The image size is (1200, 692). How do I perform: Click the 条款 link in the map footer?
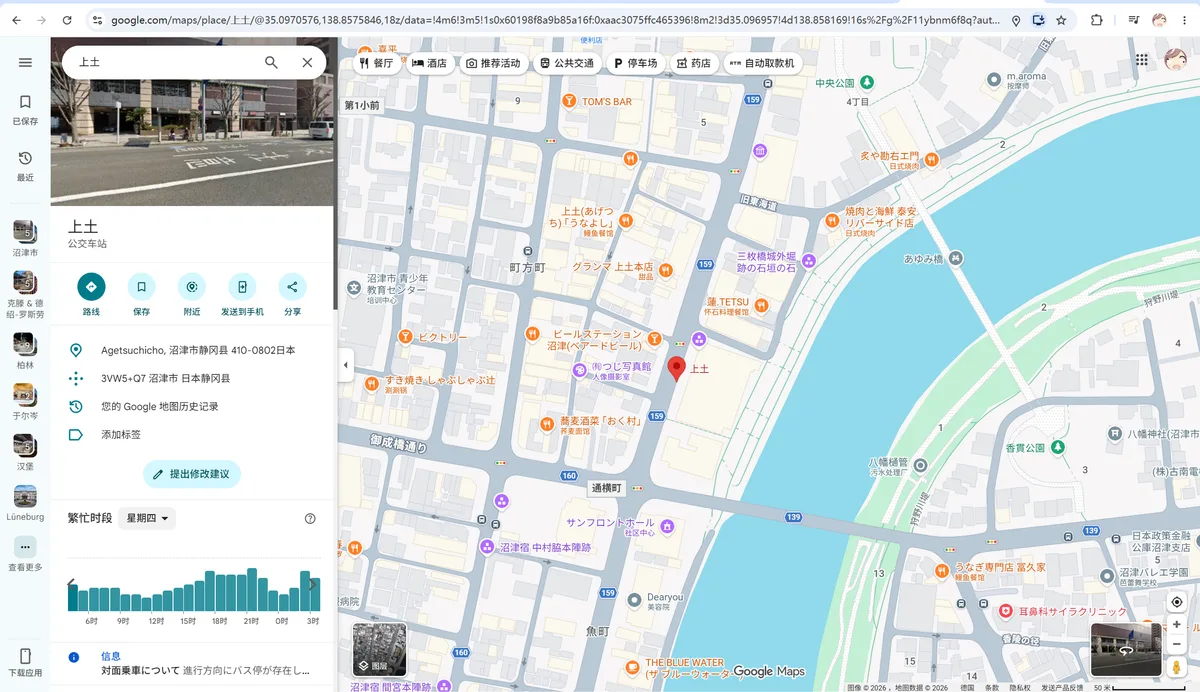[991, 688]
